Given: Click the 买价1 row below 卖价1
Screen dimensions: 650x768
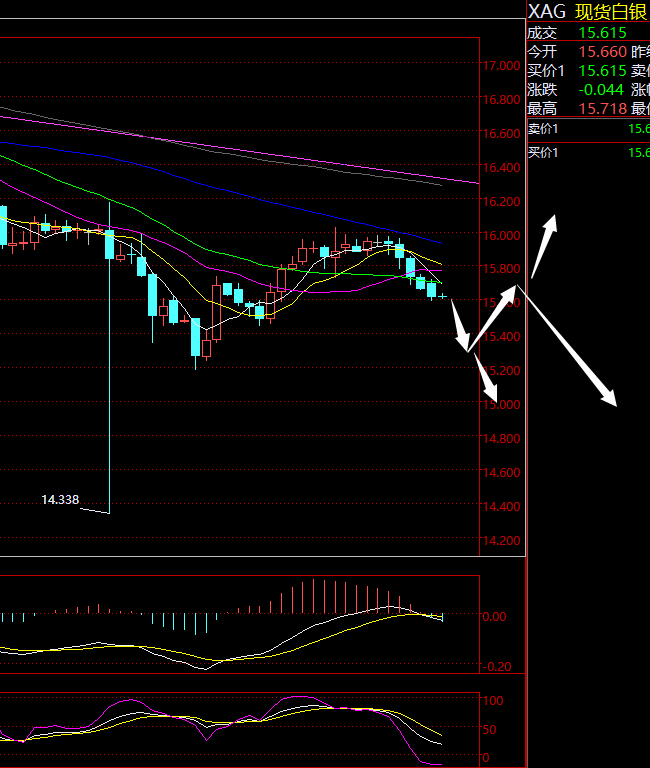Looking at the screenshot, I should (x=588, y=153).
